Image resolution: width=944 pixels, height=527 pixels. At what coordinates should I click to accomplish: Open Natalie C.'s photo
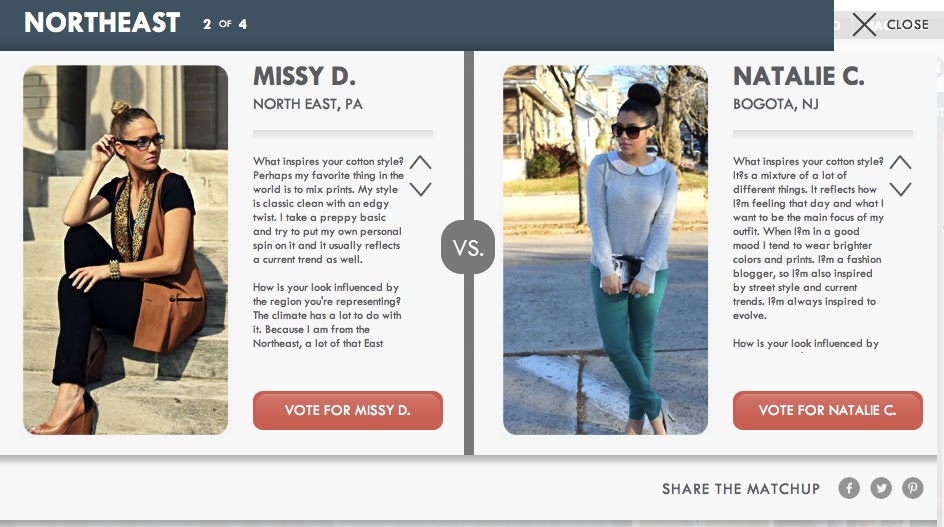[605, 250]
